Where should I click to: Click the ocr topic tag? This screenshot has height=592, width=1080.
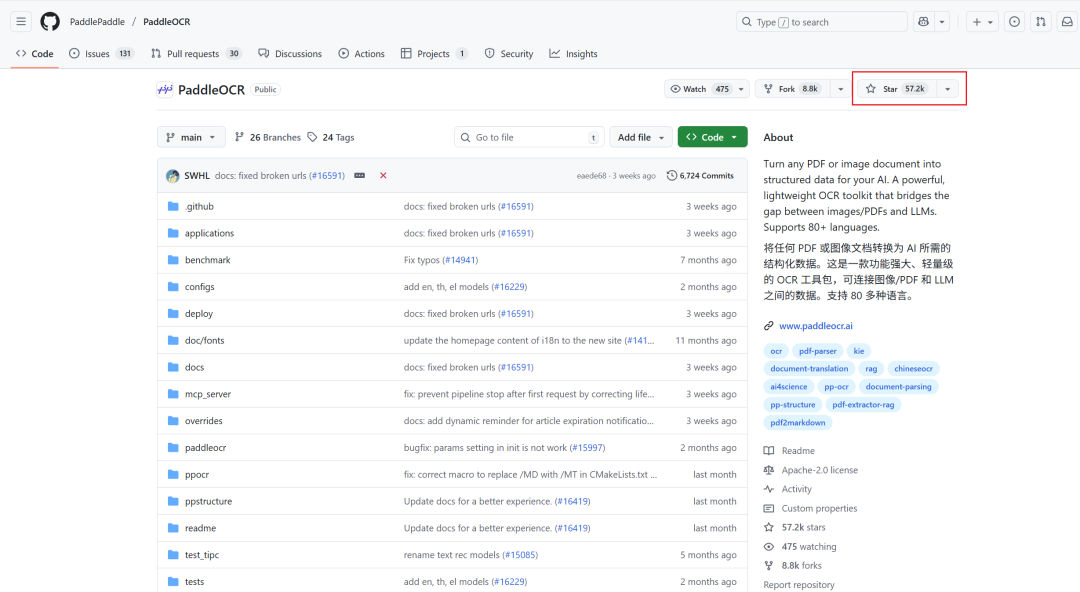pyautogui.click(x=776, y=351)
